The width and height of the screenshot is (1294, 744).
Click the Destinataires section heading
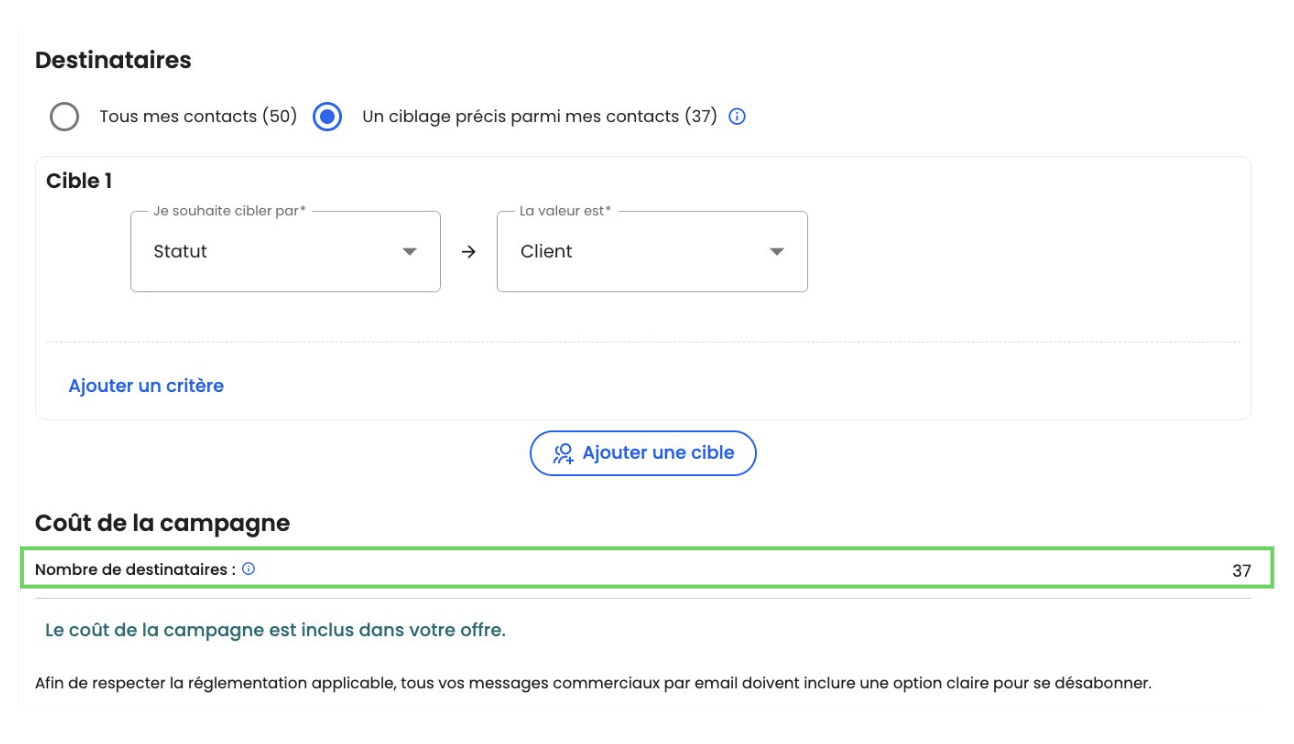click(x=113, y=60)
